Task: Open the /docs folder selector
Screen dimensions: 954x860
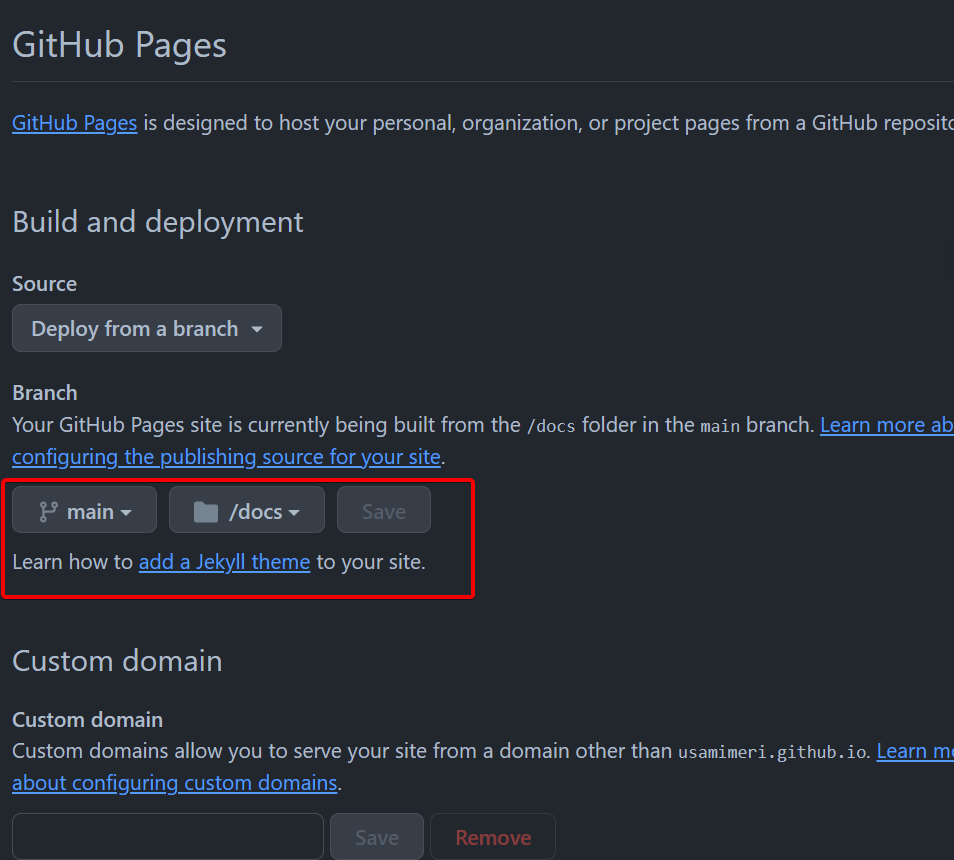Action: (247, 511)
